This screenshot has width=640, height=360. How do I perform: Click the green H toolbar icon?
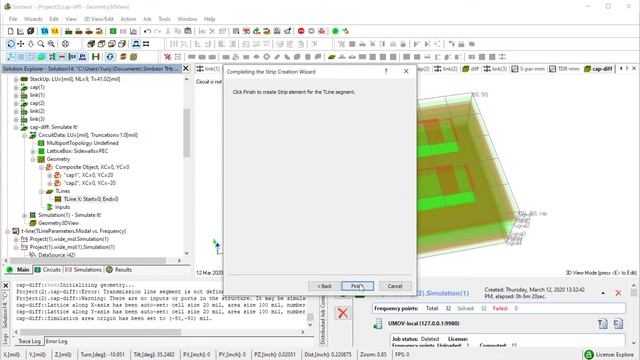point(96,57)
